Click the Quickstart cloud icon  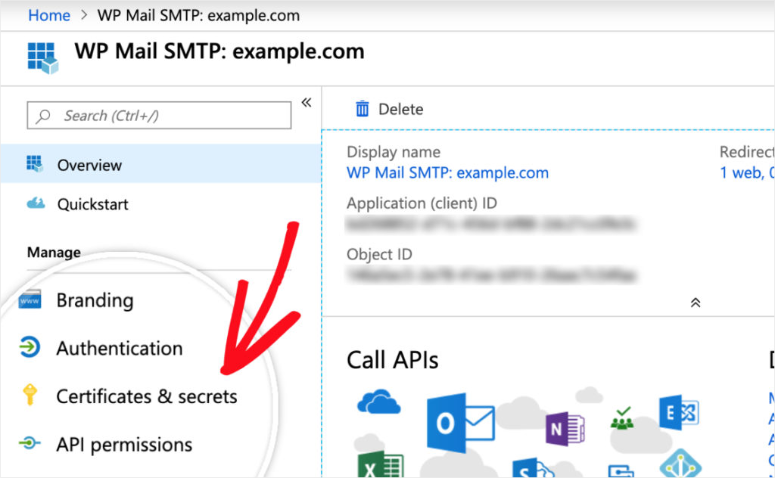[35, 203]
